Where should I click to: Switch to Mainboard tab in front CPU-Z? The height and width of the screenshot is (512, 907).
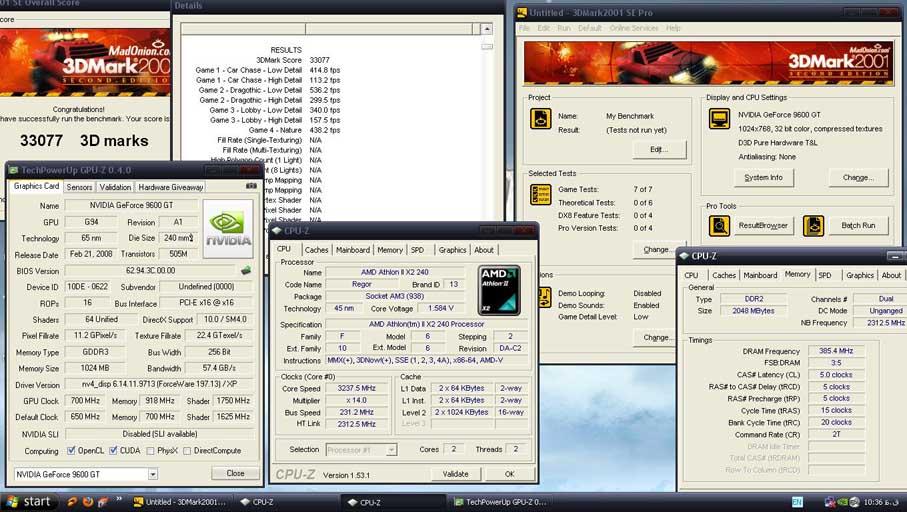pos(353,250)
